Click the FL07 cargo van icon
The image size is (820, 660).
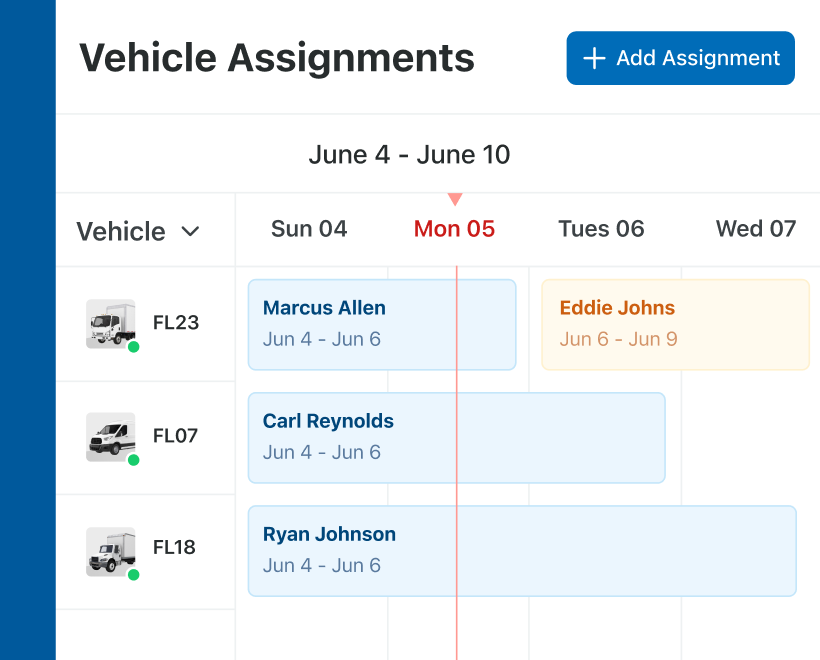click(x=110, y=436)
